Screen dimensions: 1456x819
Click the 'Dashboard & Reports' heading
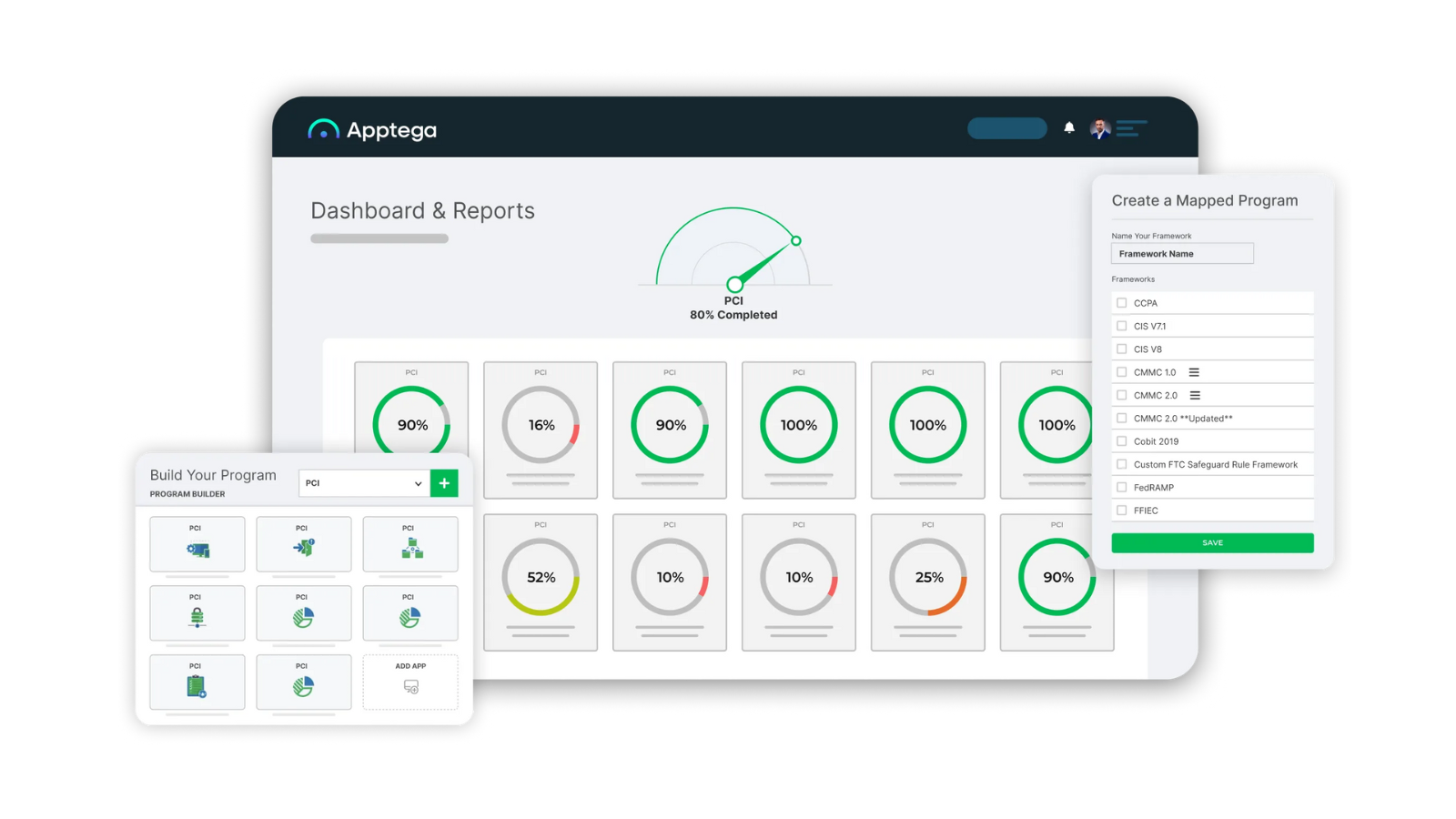pyautogui.click(x=422, y=211)
